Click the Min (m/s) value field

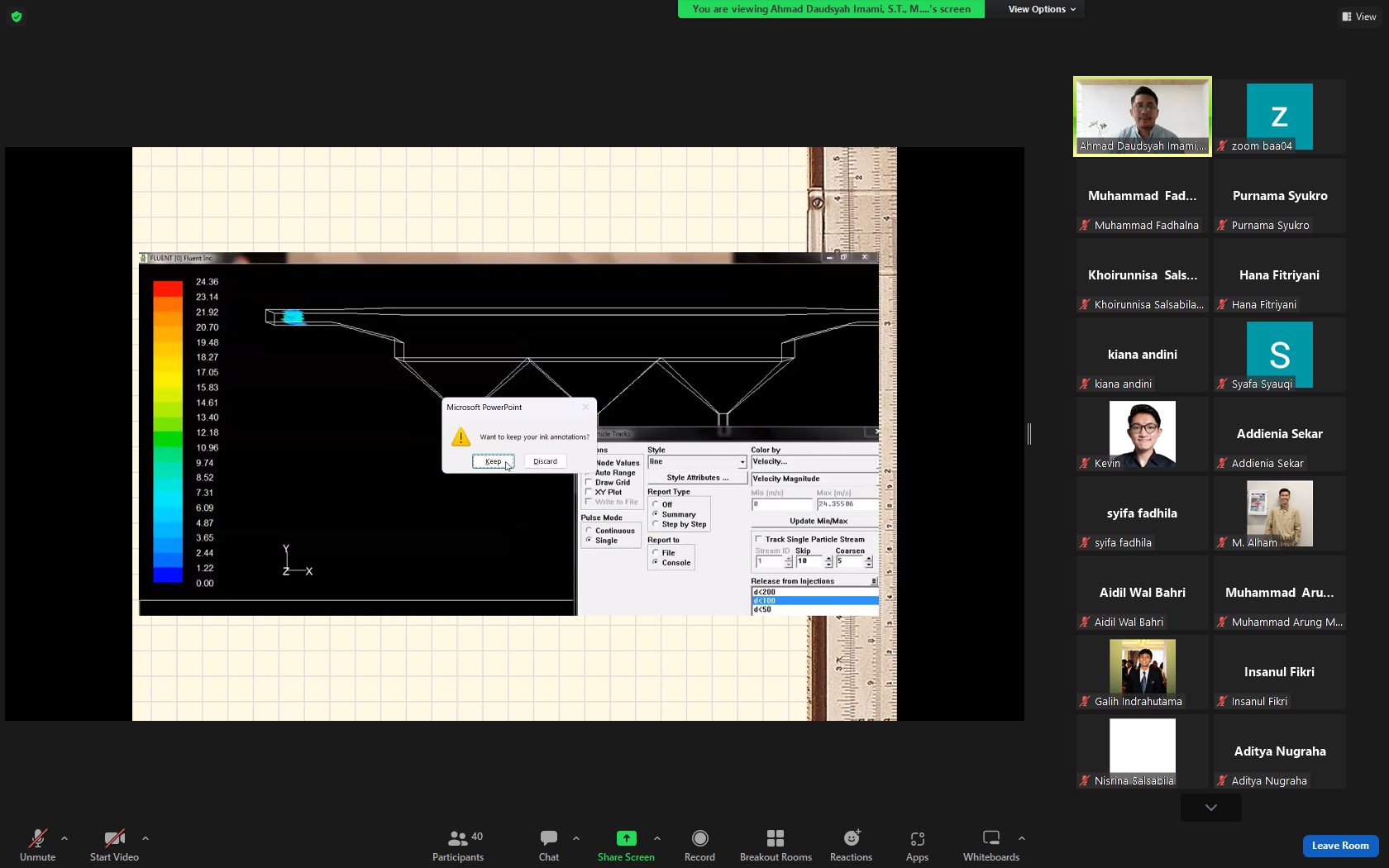click(x=782, y=504)
